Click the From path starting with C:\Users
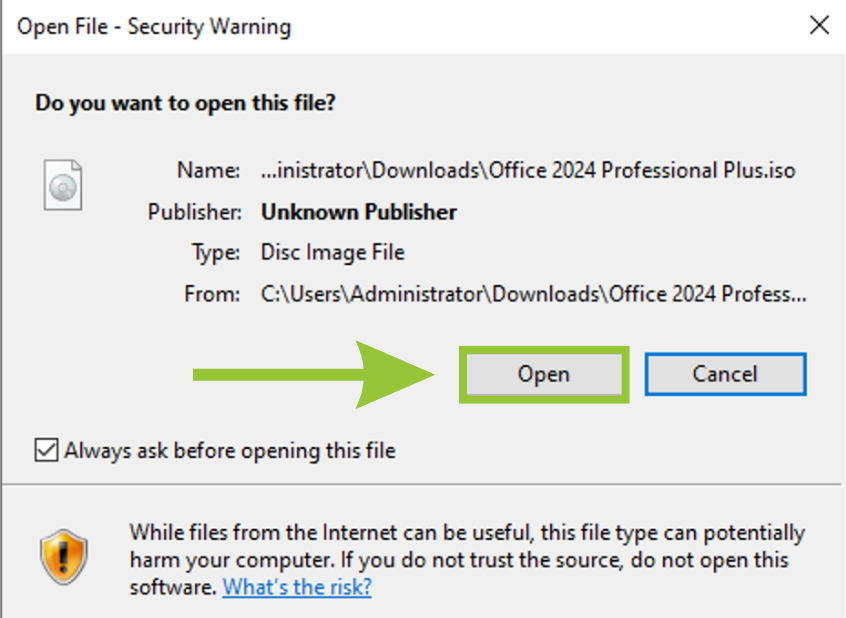This screenshot has height=618, width=846. point(533,294)
